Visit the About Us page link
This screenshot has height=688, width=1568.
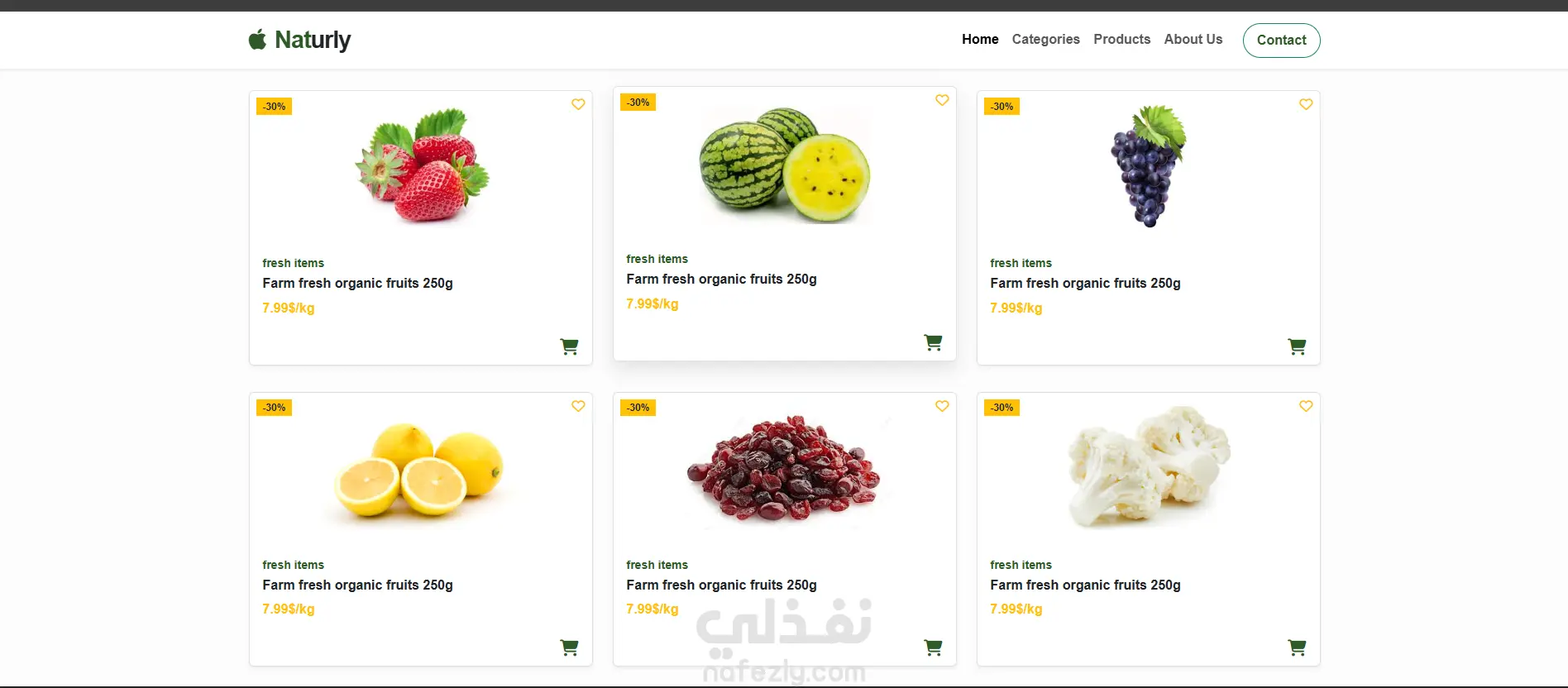tap(1193, 40)
